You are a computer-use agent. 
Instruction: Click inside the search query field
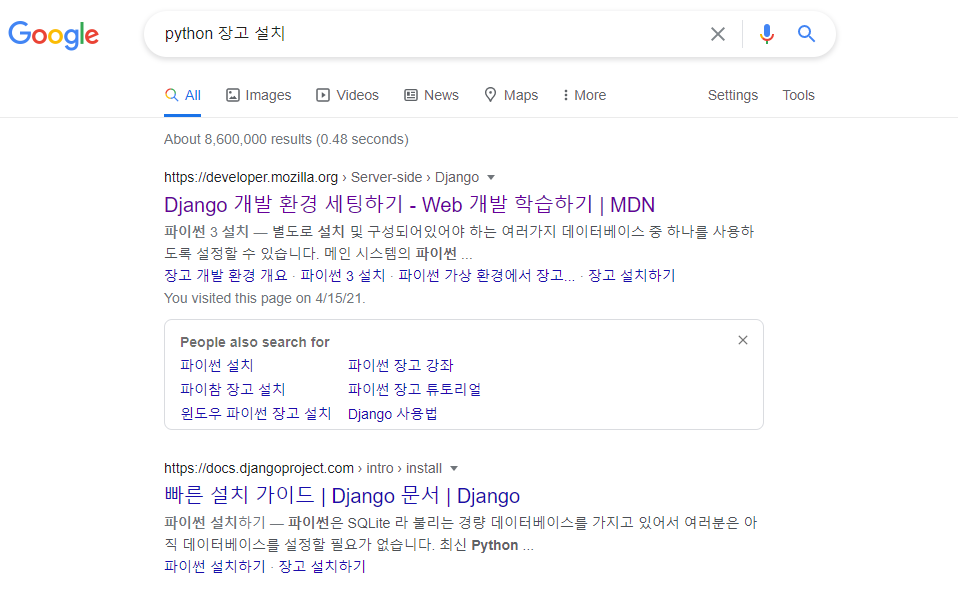coord(428,34)
